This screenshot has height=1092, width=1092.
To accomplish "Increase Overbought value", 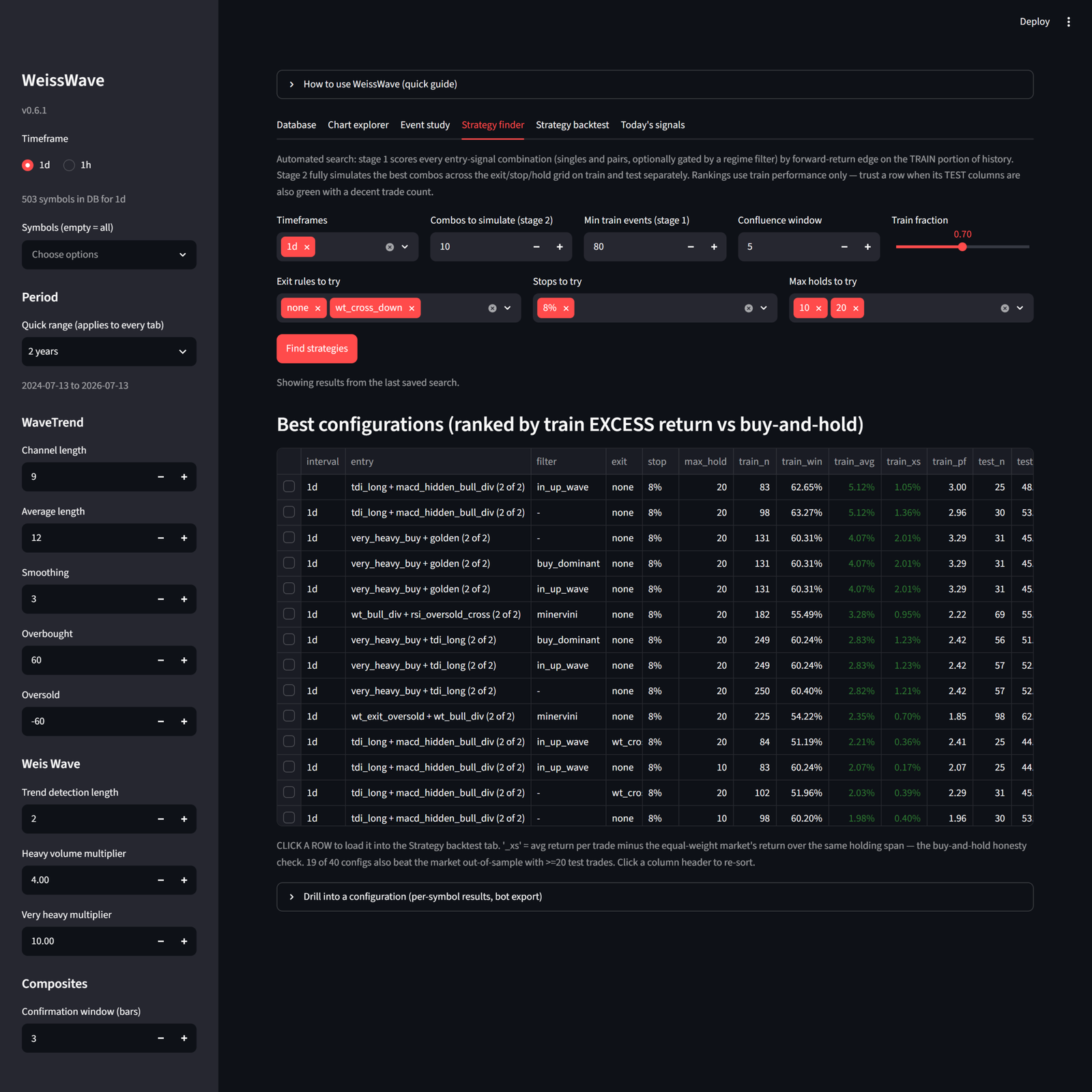I will [x=184, y=660].
